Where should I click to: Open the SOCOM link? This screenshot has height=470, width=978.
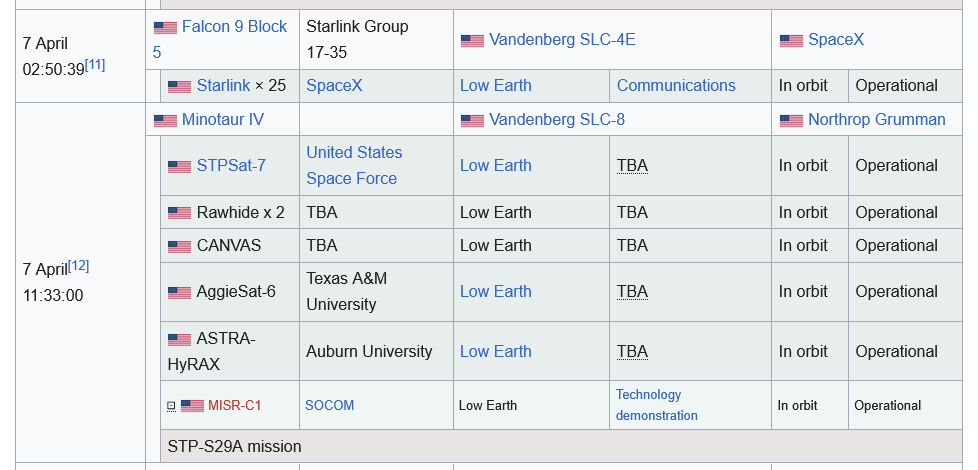(330, 405)
